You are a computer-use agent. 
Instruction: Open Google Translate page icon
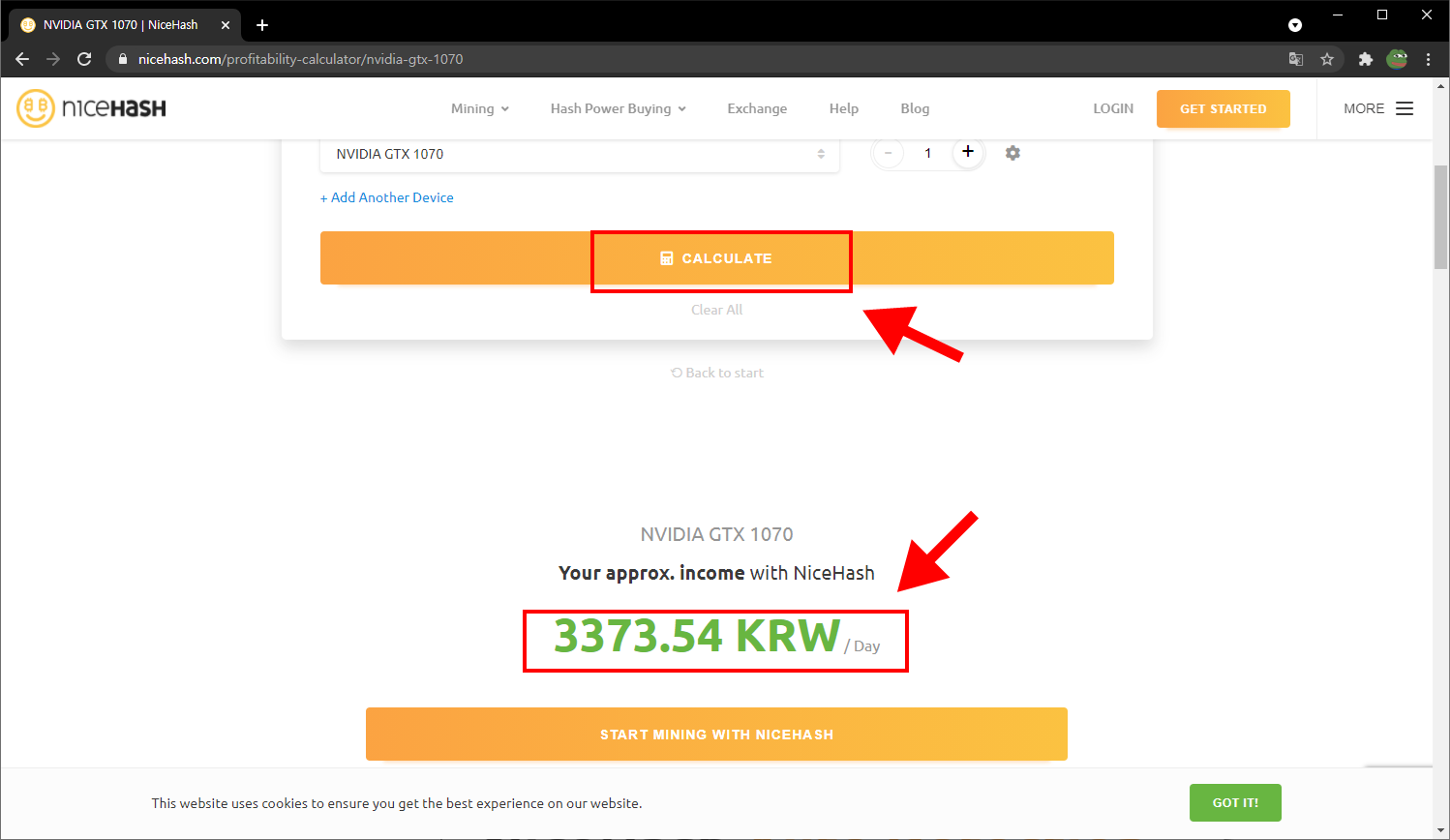[1296, 59]
